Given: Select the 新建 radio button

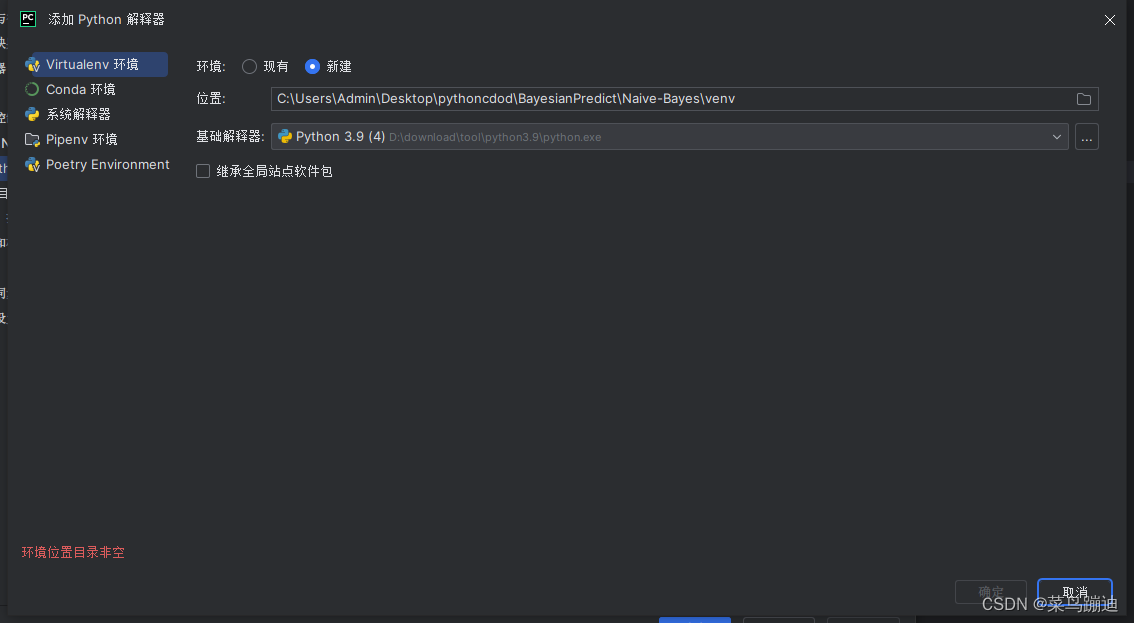Looking at the screenshot, I should pos(312,67).
